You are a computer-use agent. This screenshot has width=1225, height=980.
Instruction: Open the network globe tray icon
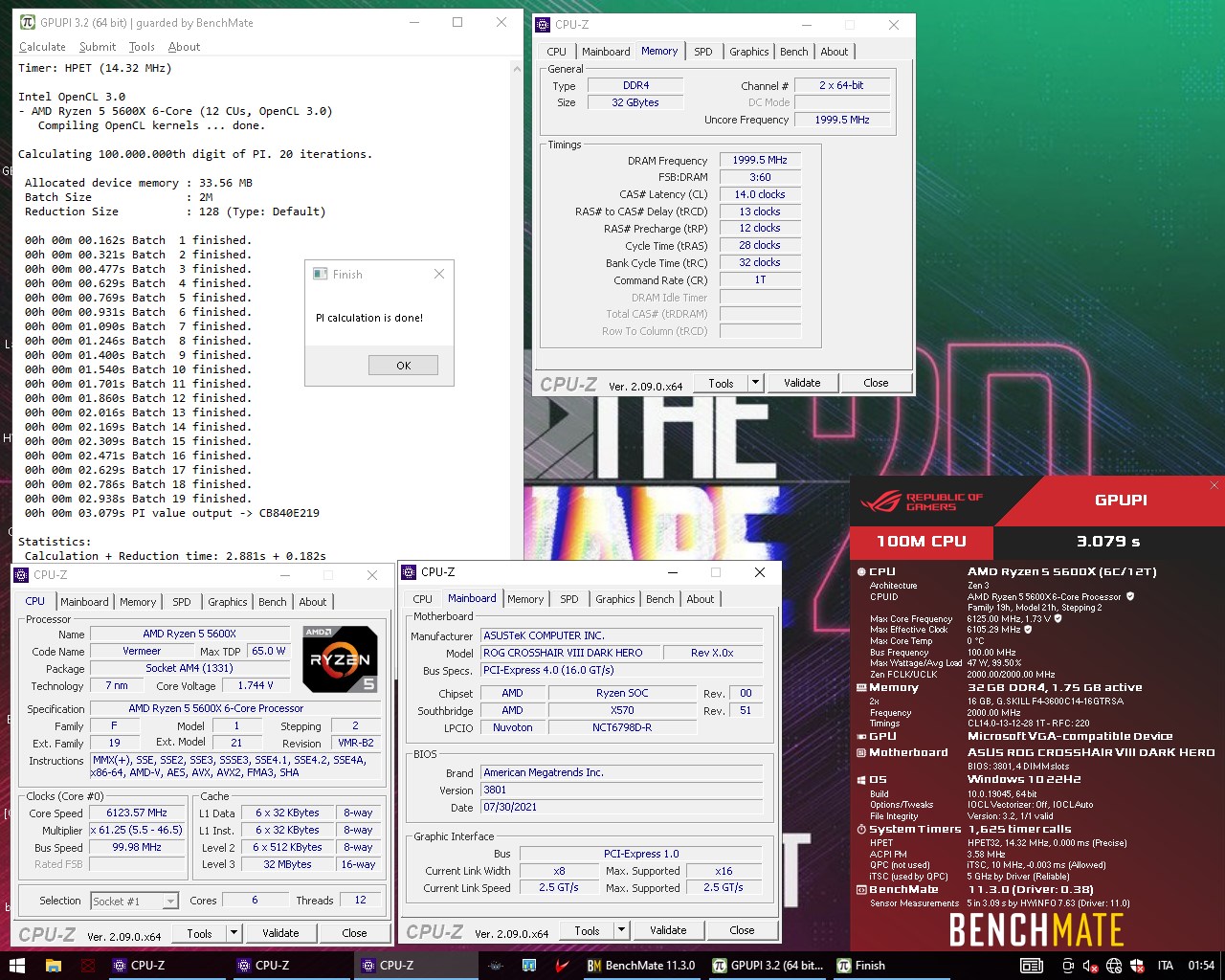1114,966
